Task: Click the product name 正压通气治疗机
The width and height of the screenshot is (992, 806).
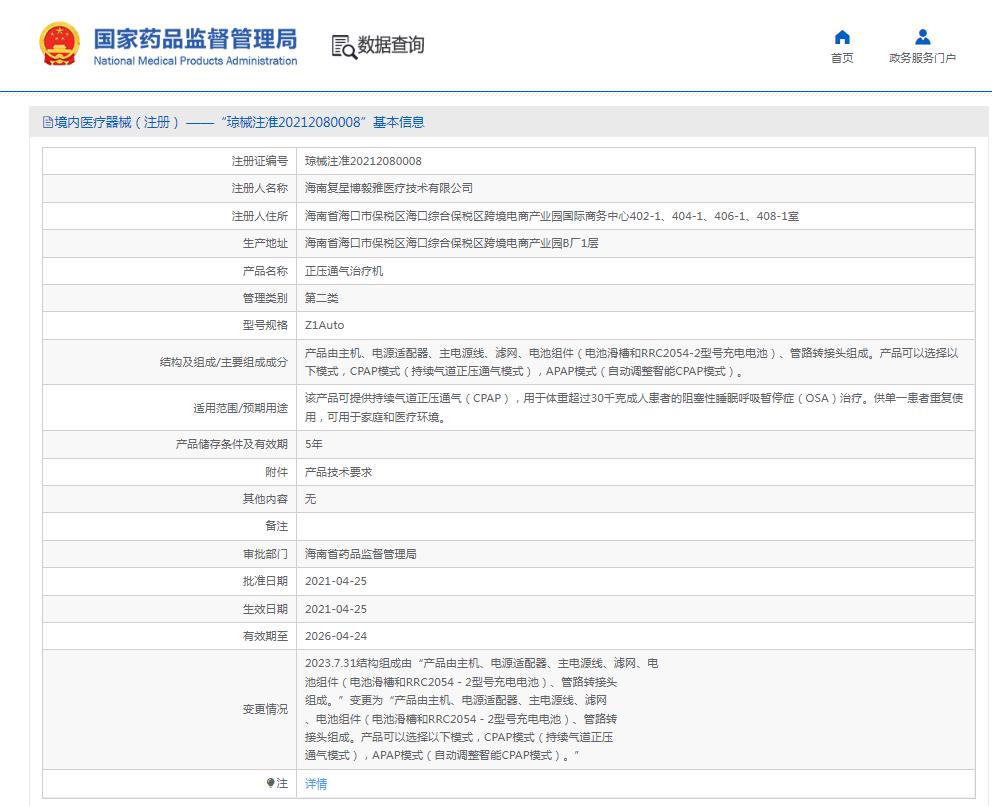Action: point(344,271)
